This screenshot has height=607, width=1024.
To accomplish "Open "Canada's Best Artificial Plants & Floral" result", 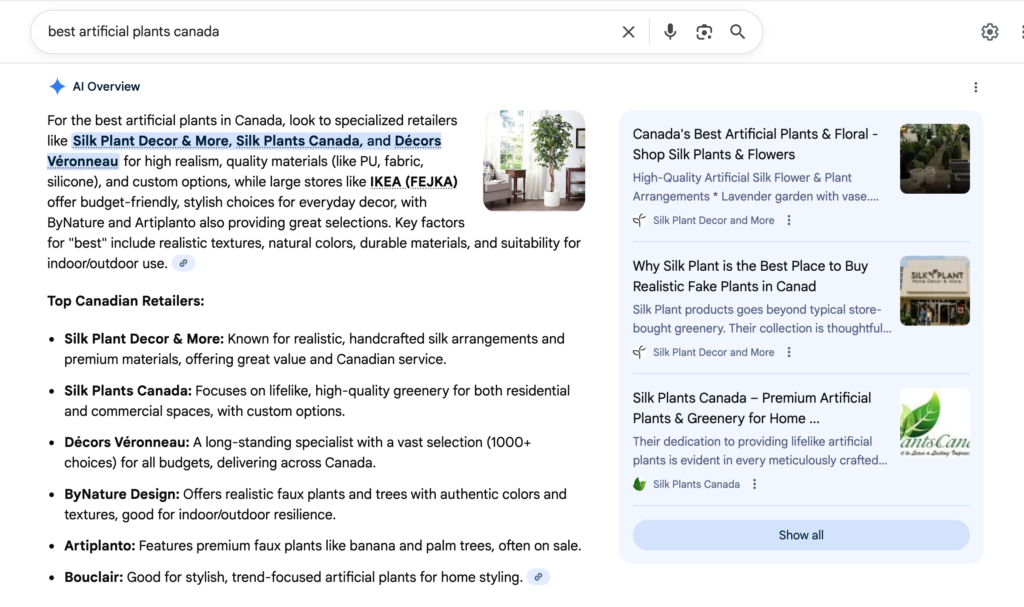I will pyautogui.click(x=755, y=144).
